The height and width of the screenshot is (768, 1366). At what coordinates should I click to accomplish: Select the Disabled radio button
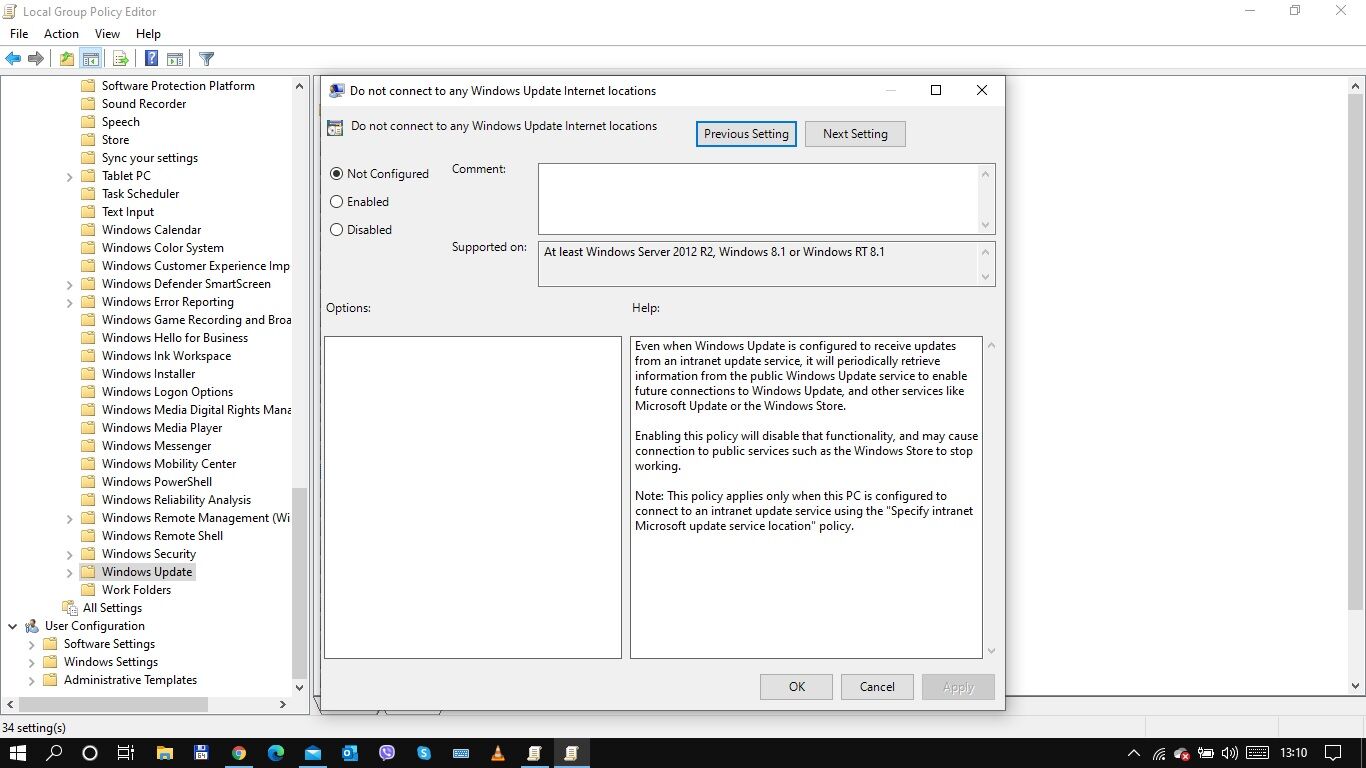(336, 230)
